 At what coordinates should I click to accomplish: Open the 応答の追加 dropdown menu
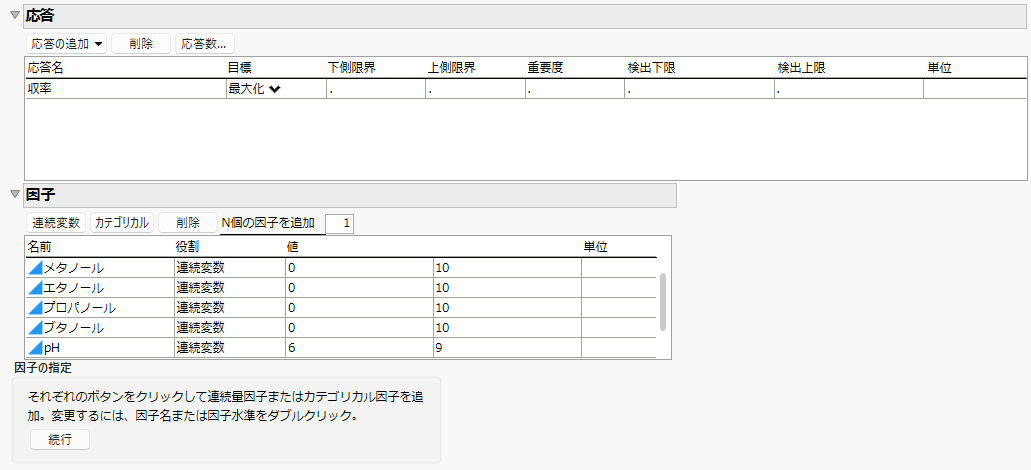(66, 44)
